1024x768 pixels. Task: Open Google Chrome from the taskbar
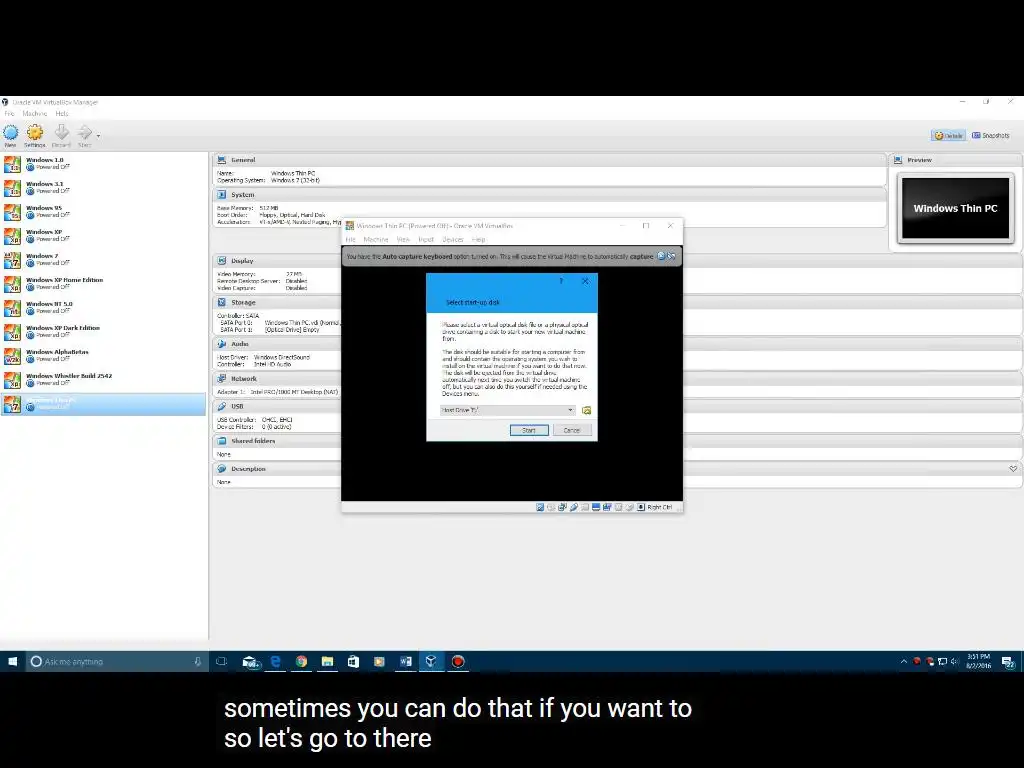(301, 662)
